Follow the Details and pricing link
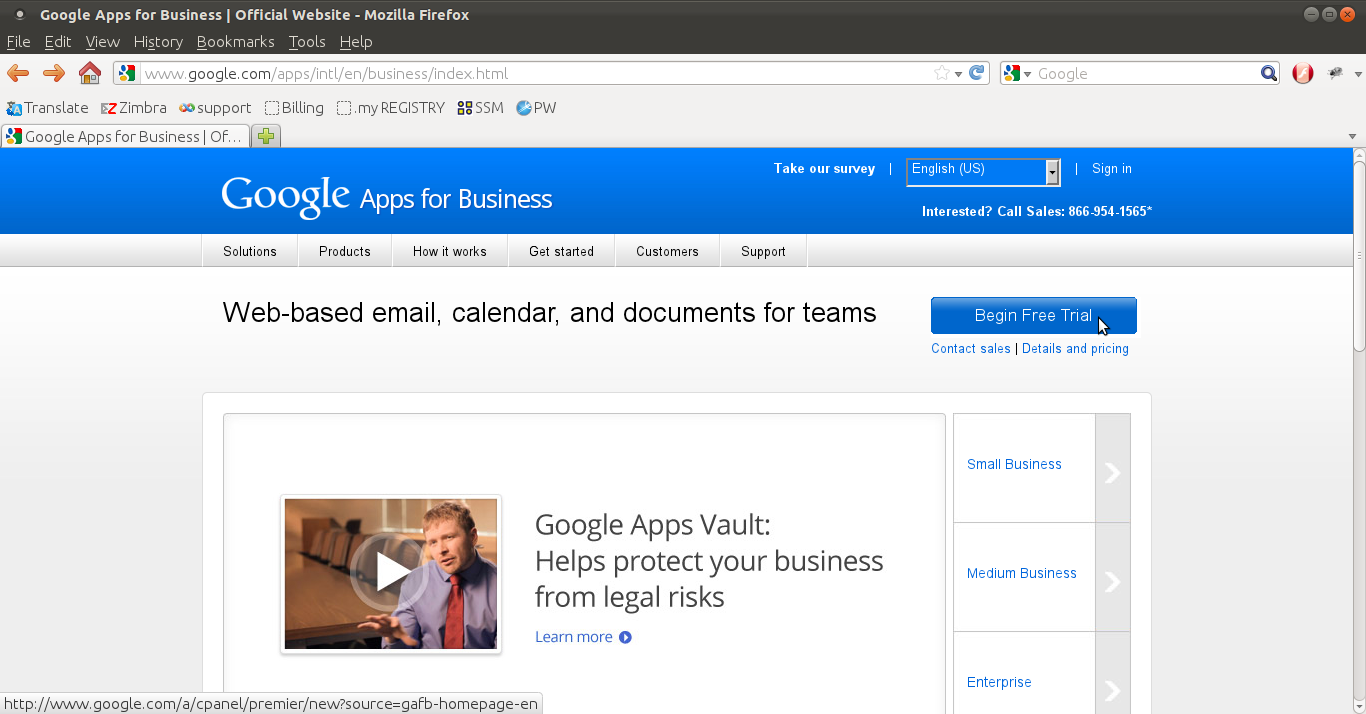 1075,349
